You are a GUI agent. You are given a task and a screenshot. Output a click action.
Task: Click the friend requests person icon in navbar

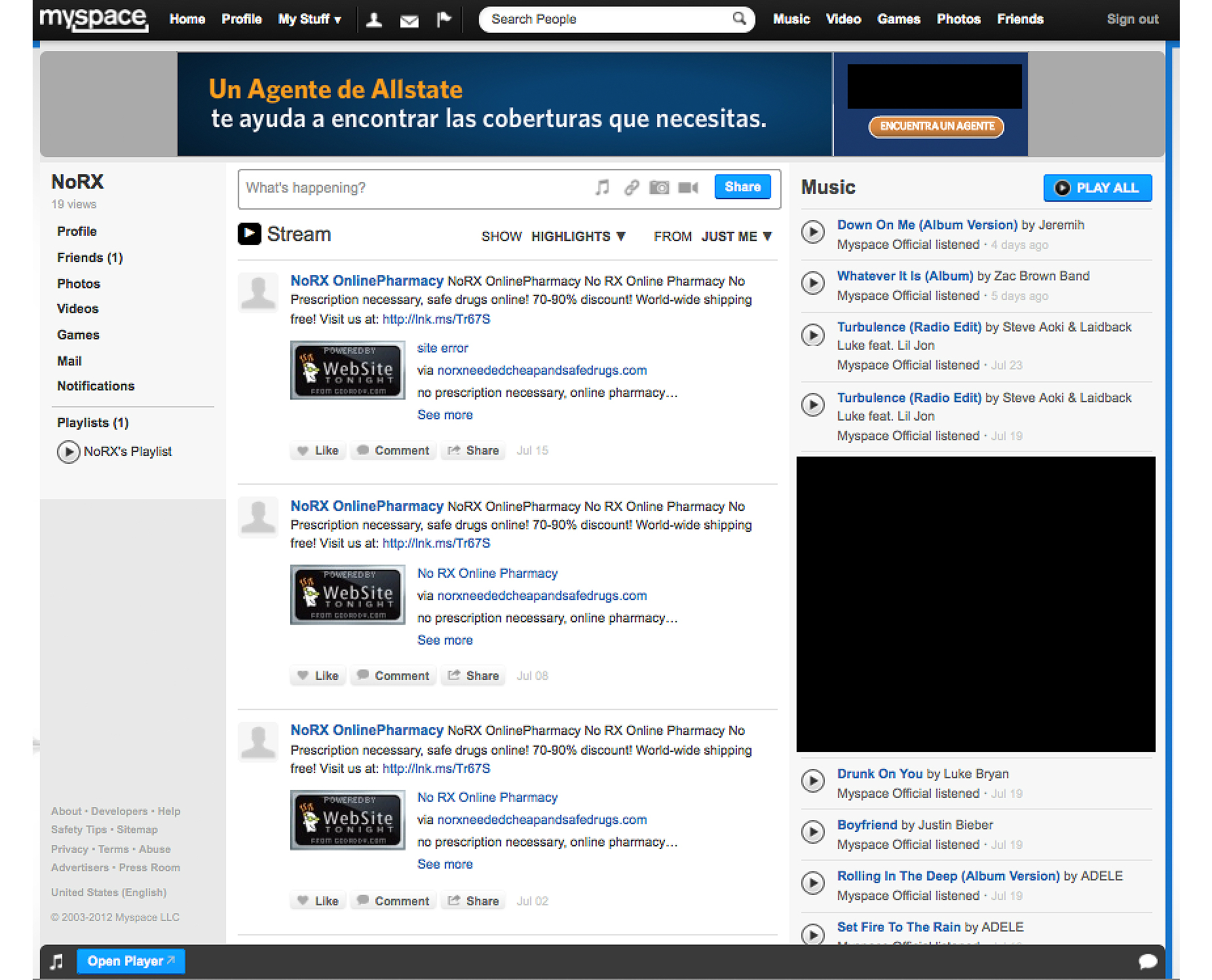374,20
